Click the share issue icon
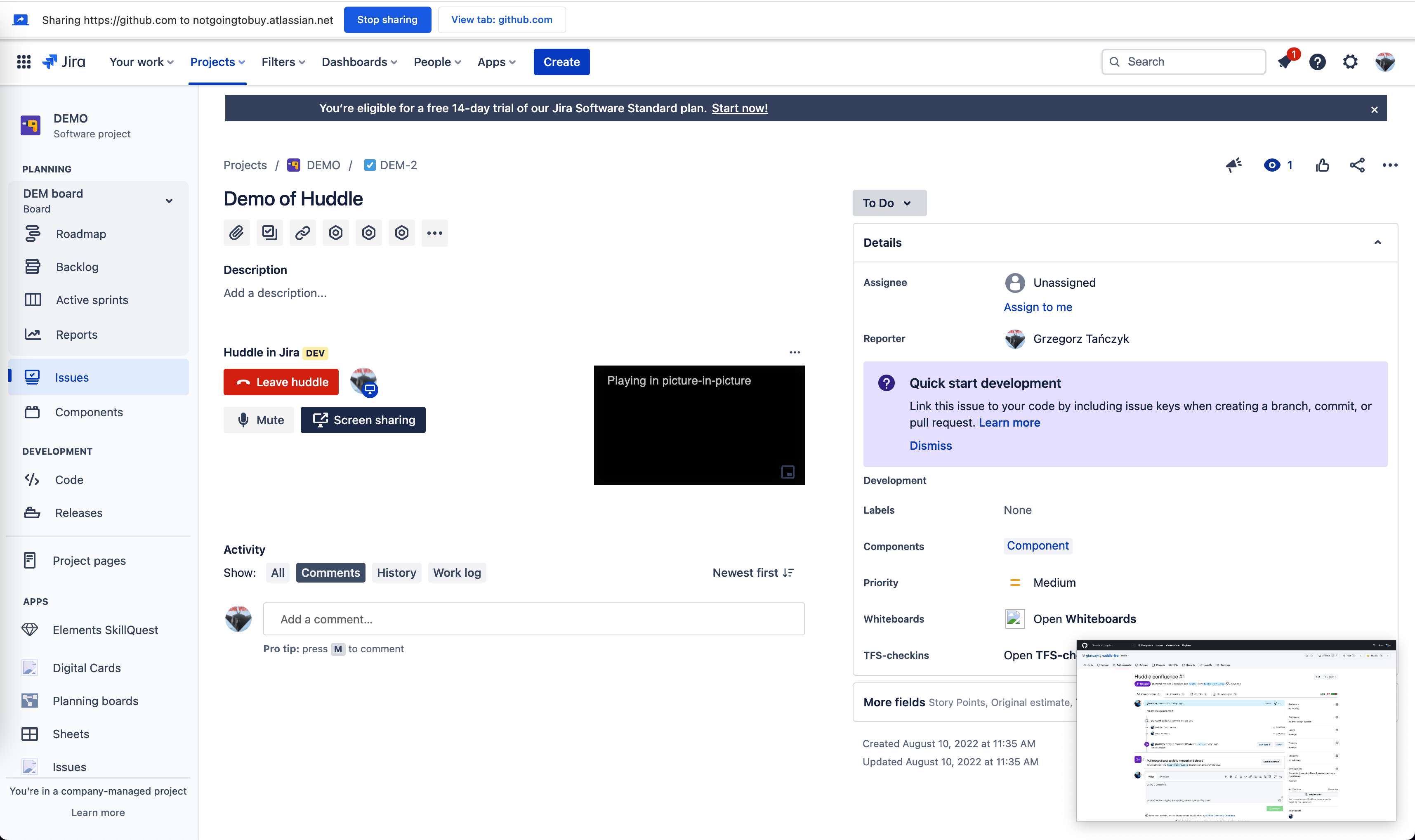The width and height of the screenshot is (1415, 840). [1357, 165]
